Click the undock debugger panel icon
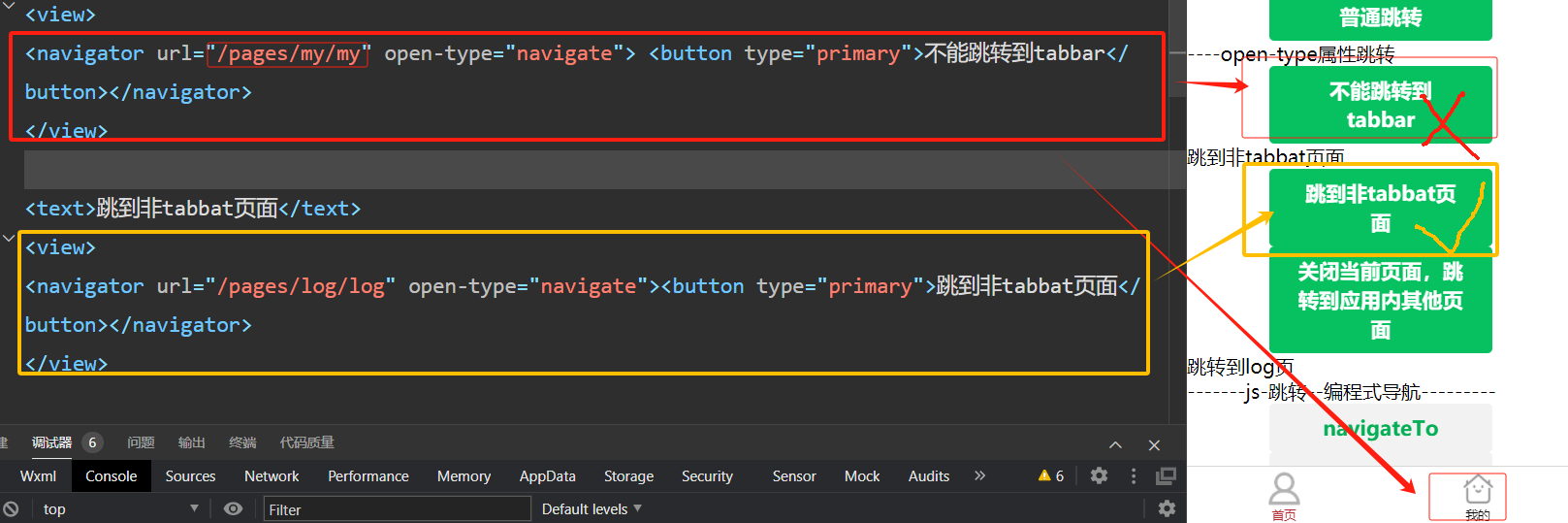The height and width of the screenshot is (523, 1568). point(1166,475)
